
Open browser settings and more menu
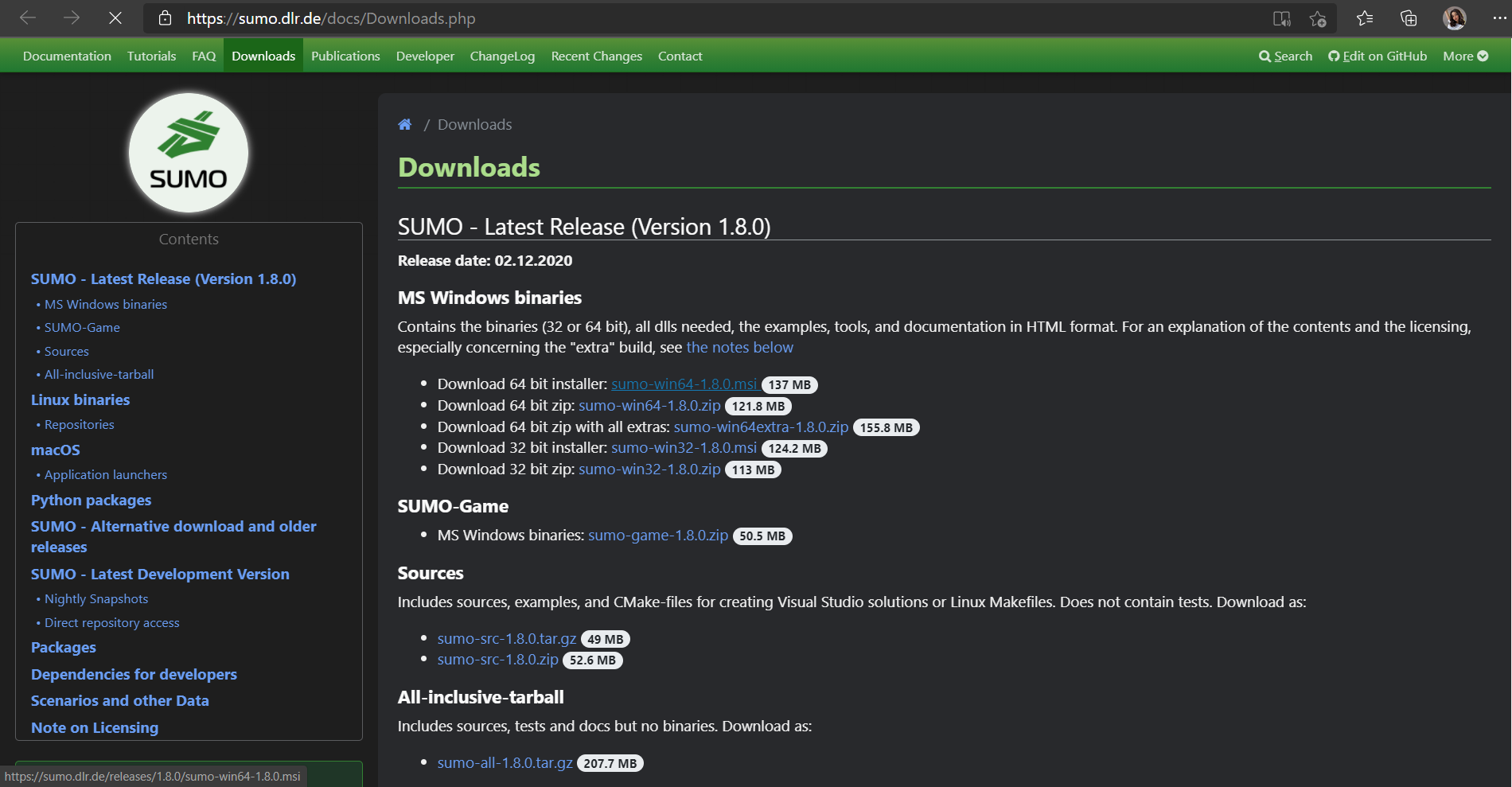click(x=1499, y=18)
